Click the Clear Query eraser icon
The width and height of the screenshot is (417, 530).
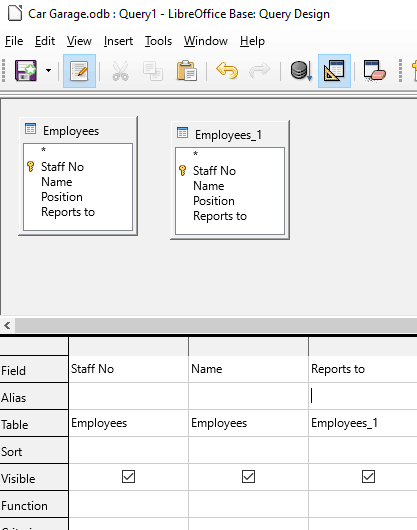(x=374, y=71)
